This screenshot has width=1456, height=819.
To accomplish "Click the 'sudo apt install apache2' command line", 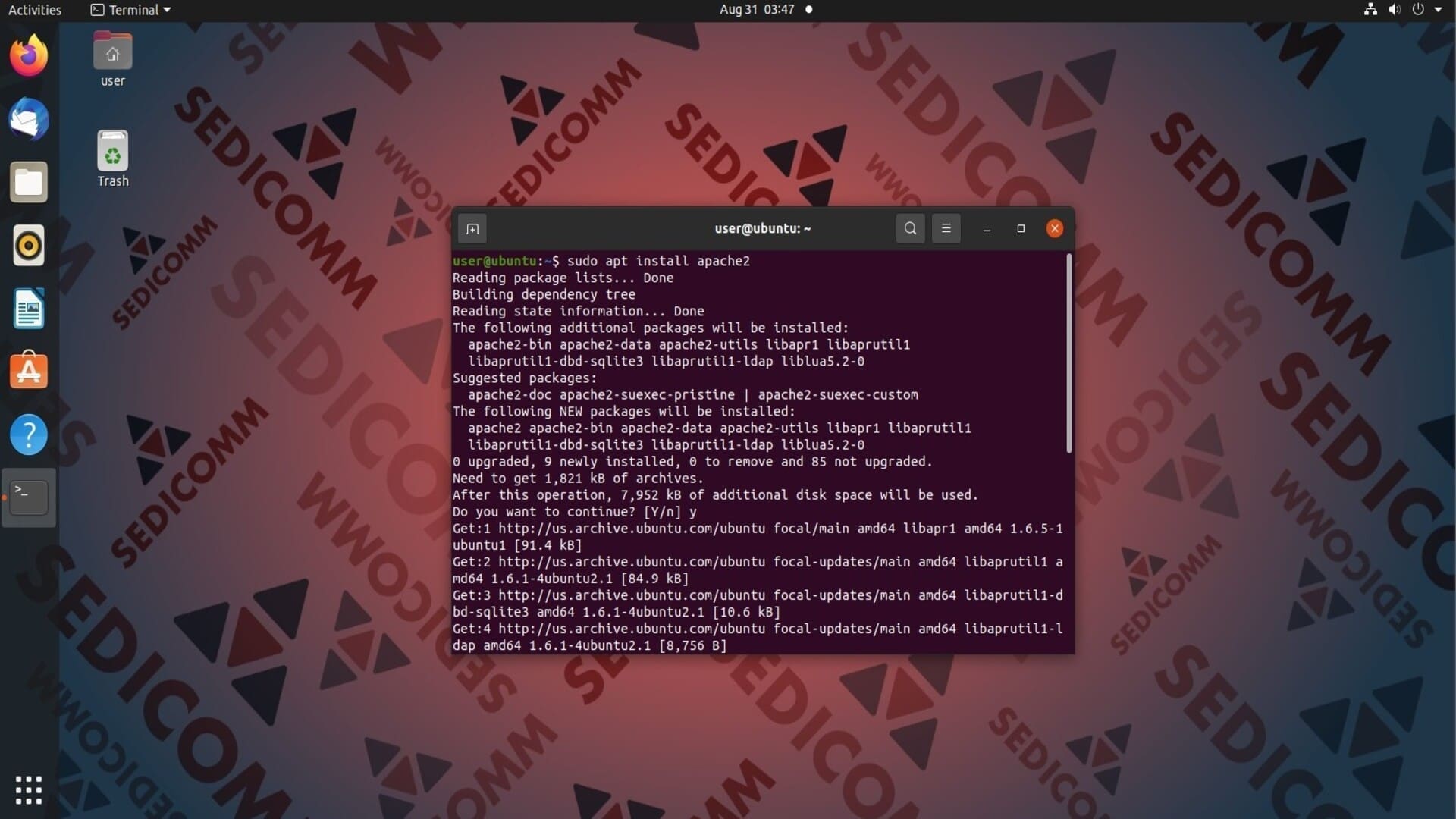I will pyautogui.click(x=601, y=261).
